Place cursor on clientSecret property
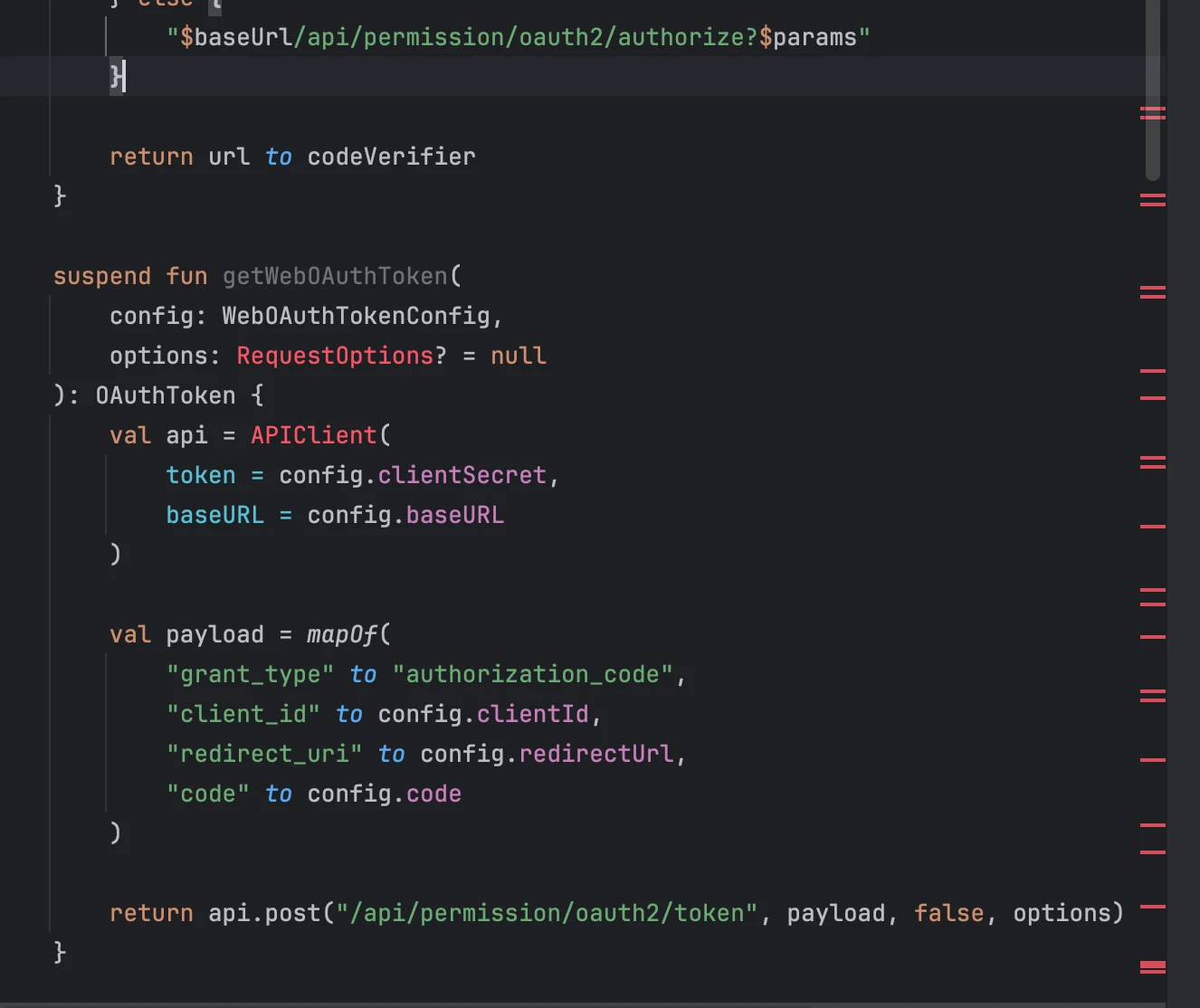 (x=462, y=475)
